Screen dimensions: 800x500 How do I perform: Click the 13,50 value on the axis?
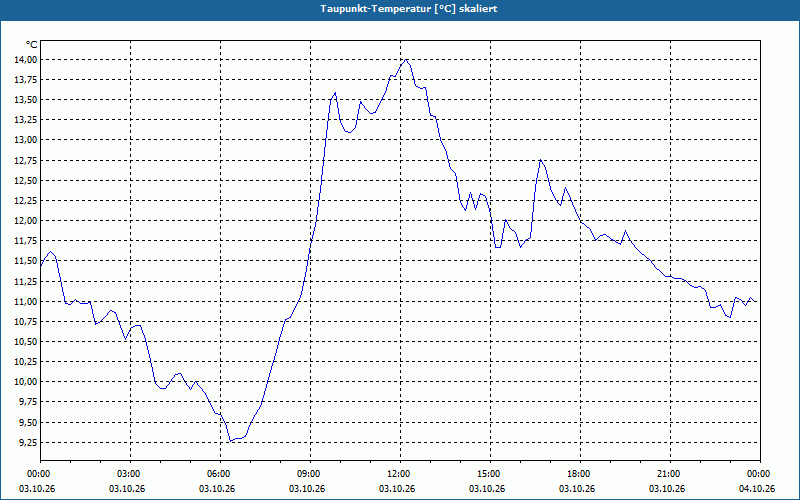click(x=26, y=99)
